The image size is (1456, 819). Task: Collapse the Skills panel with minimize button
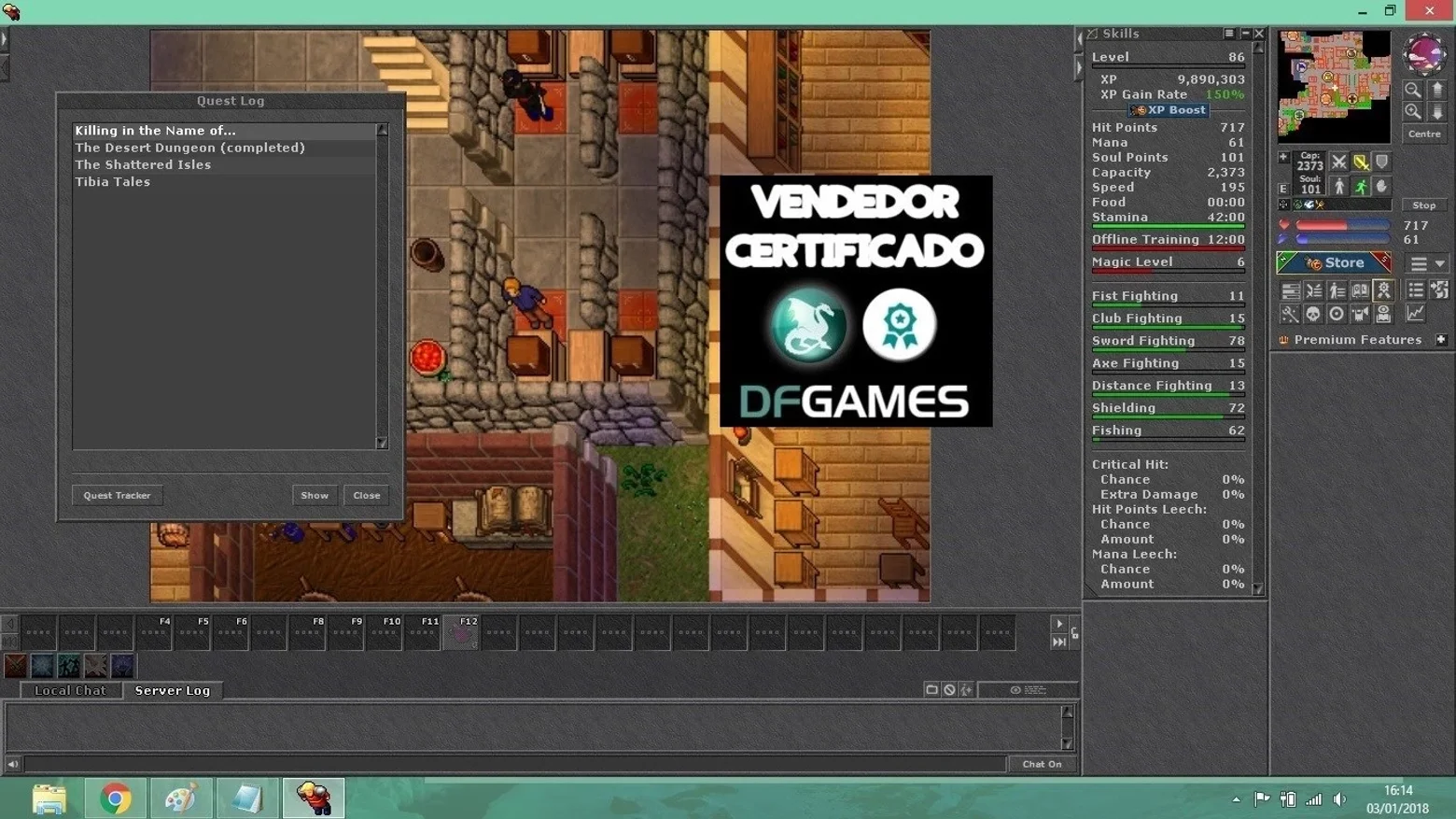[1244, 34]
